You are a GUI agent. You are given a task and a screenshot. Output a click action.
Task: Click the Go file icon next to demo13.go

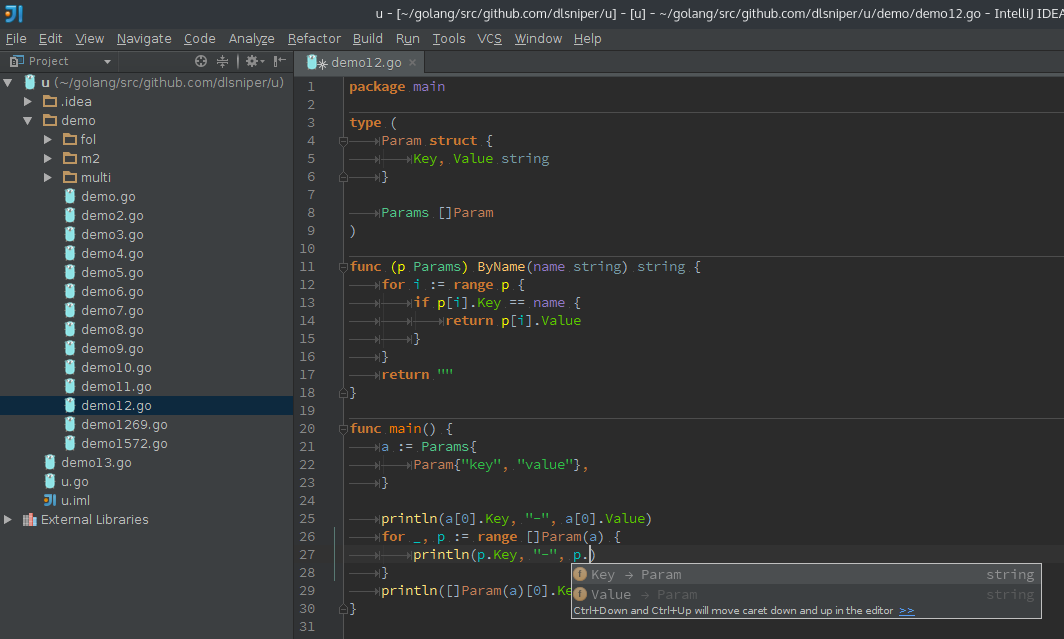click(49, 462)
